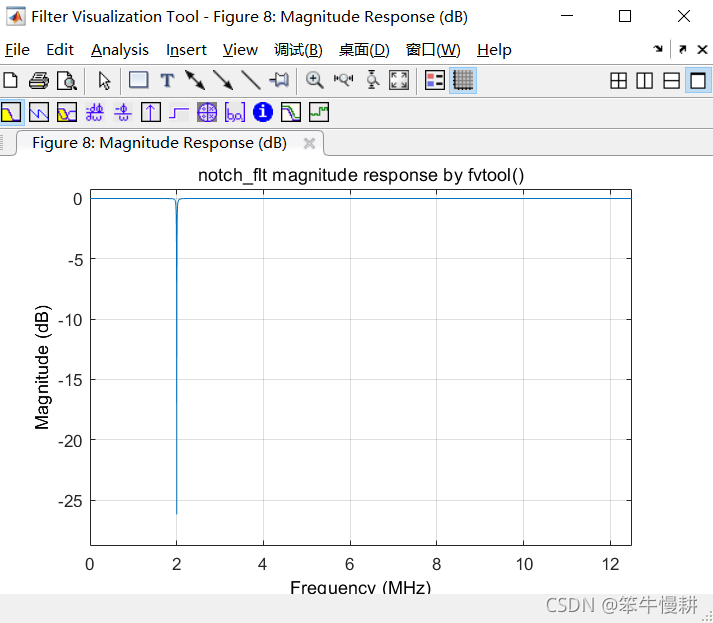
Task: Click the plot title text
Action: point(361,175)
